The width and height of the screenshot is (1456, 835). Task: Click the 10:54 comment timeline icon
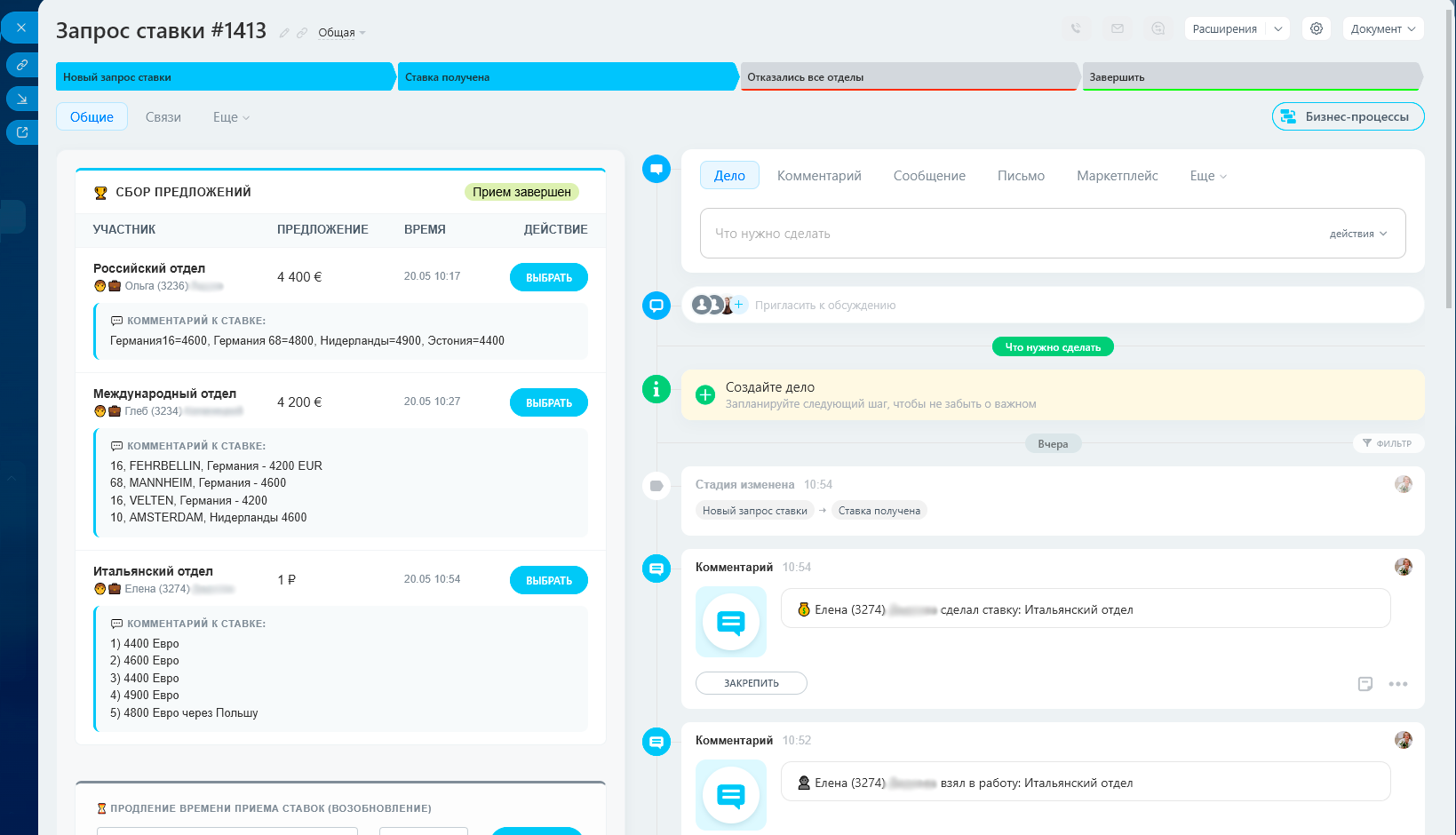click(x=656, y=569)
